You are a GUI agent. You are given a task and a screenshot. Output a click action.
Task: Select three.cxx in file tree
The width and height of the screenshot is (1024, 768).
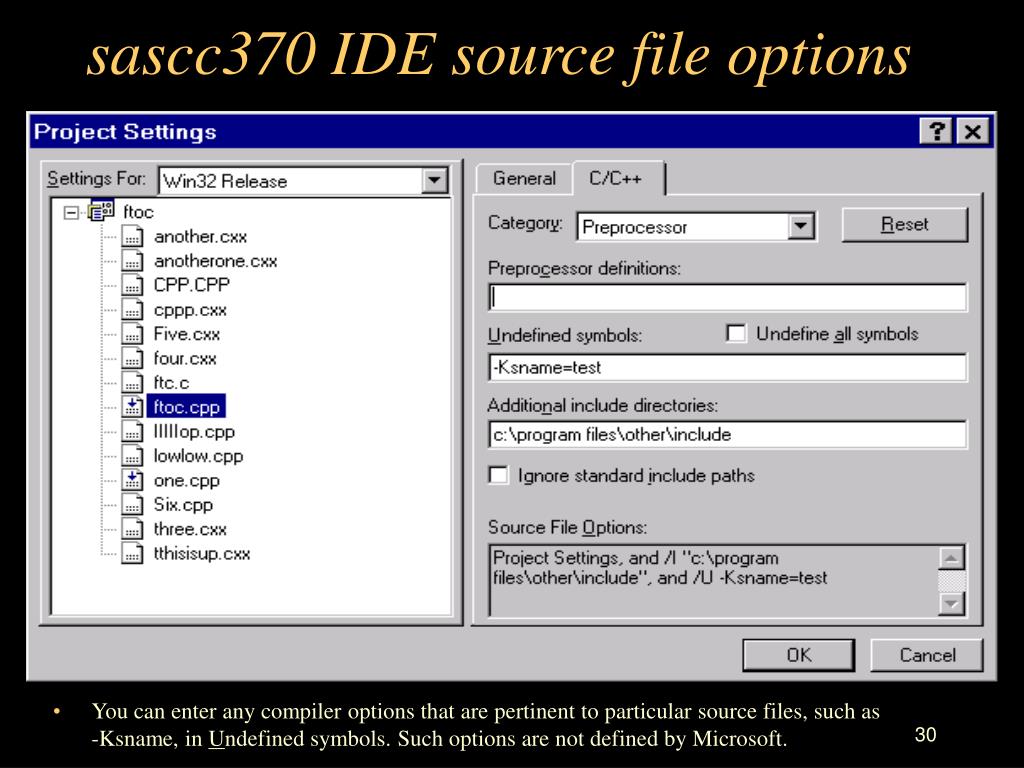pos(190,529)
